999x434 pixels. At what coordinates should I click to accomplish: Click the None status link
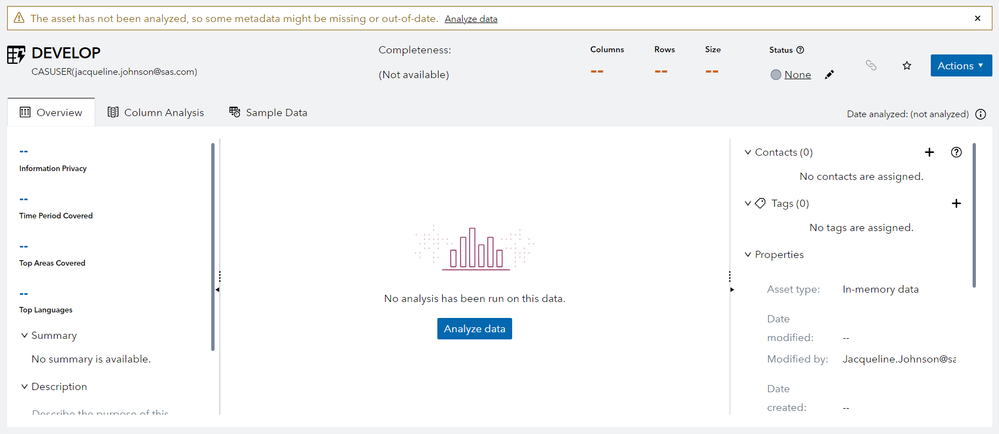[x=797, y=75]
